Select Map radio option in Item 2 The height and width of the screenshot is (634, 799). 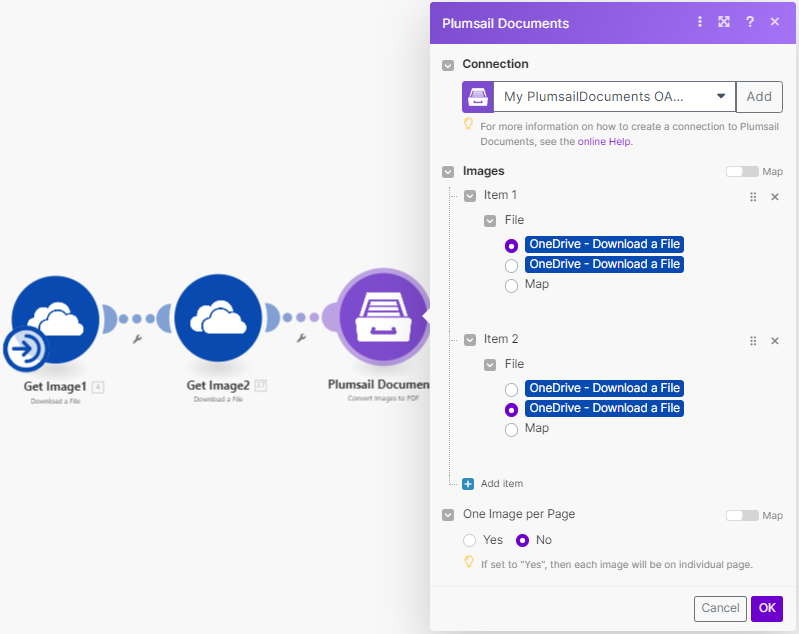[511, 430]
